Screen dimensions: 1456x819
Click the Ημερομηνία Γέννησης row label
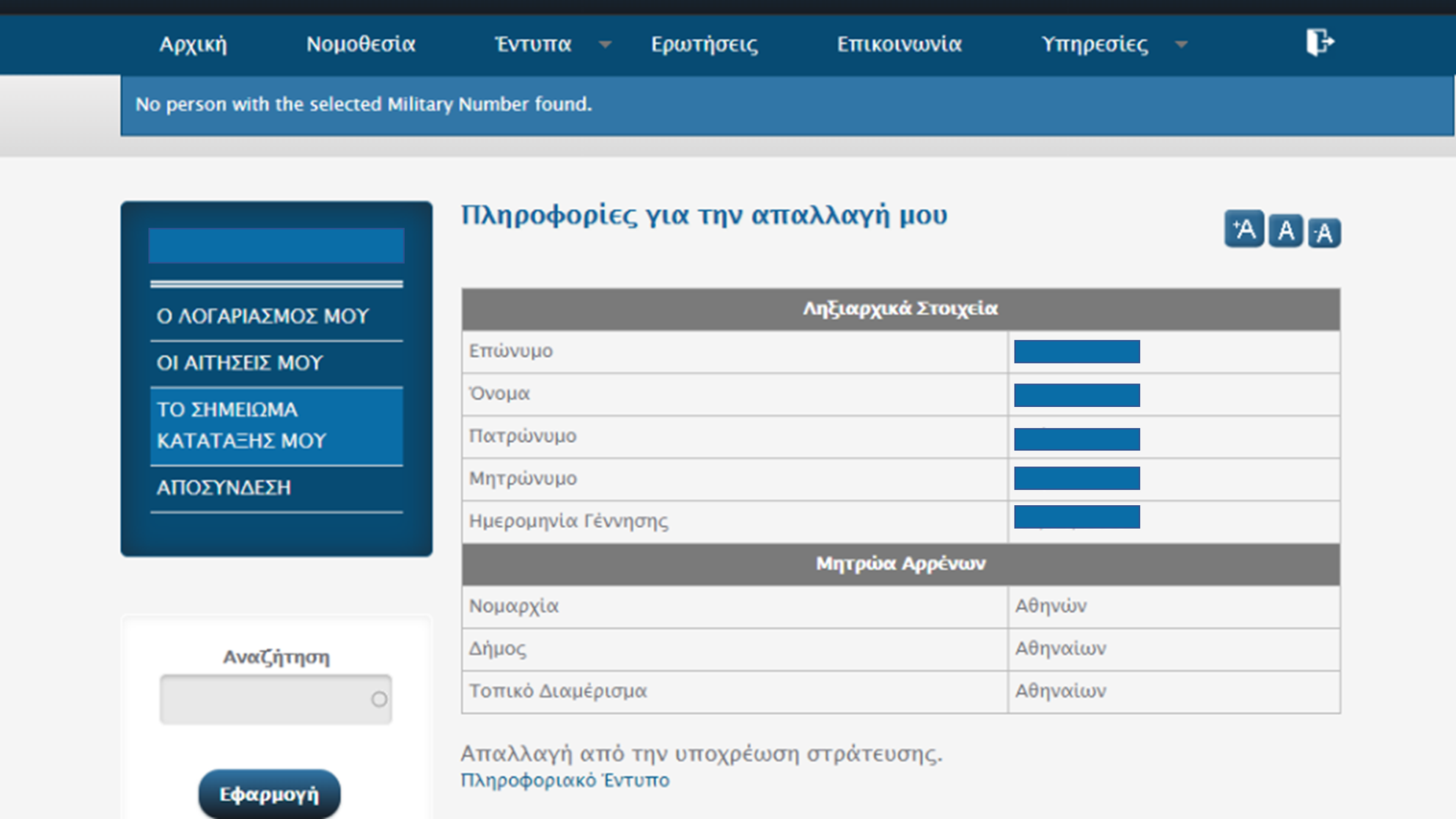(x=569, y=521)
